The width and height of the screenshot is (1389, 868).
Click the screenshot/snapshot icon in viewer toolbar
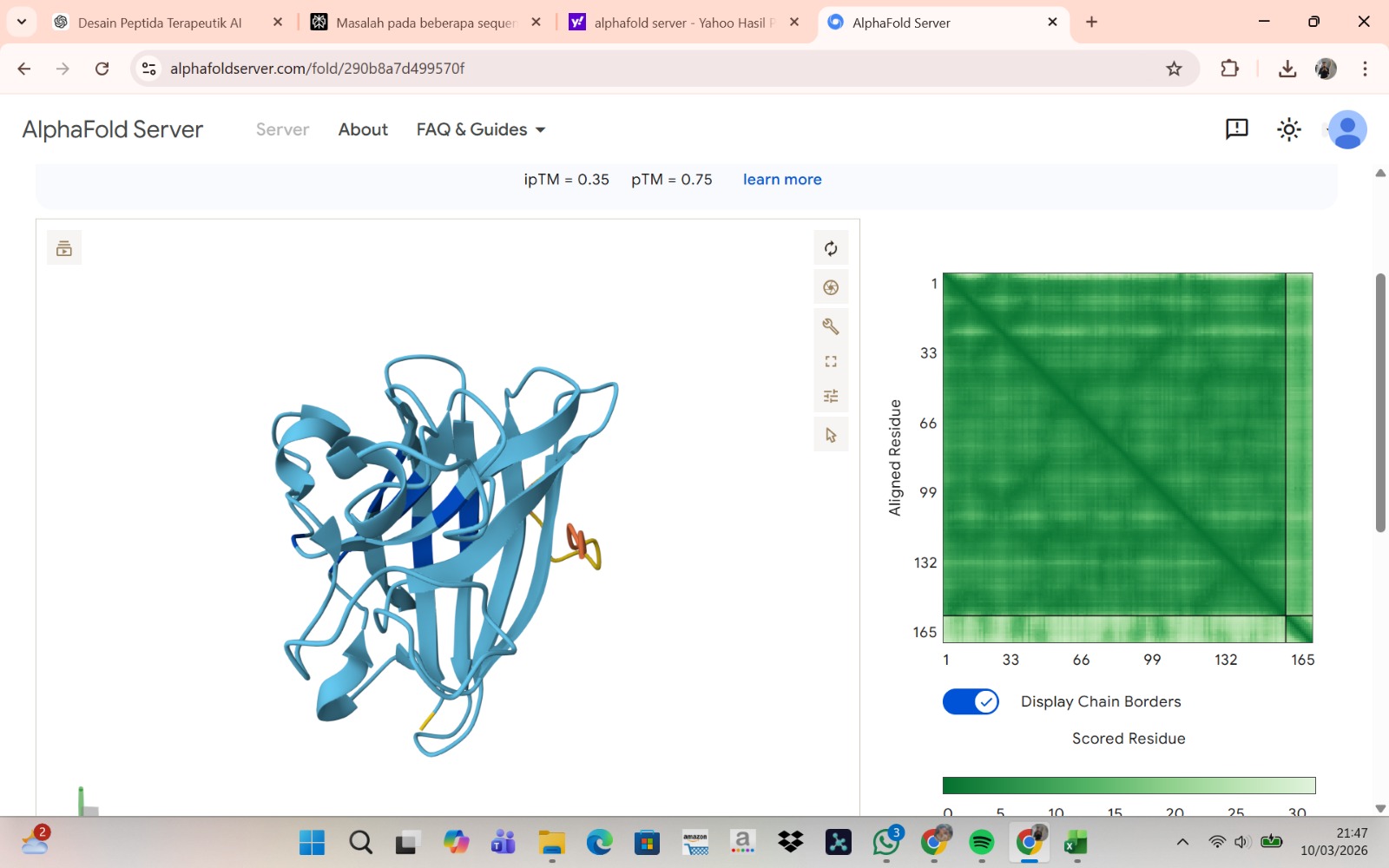831,288
